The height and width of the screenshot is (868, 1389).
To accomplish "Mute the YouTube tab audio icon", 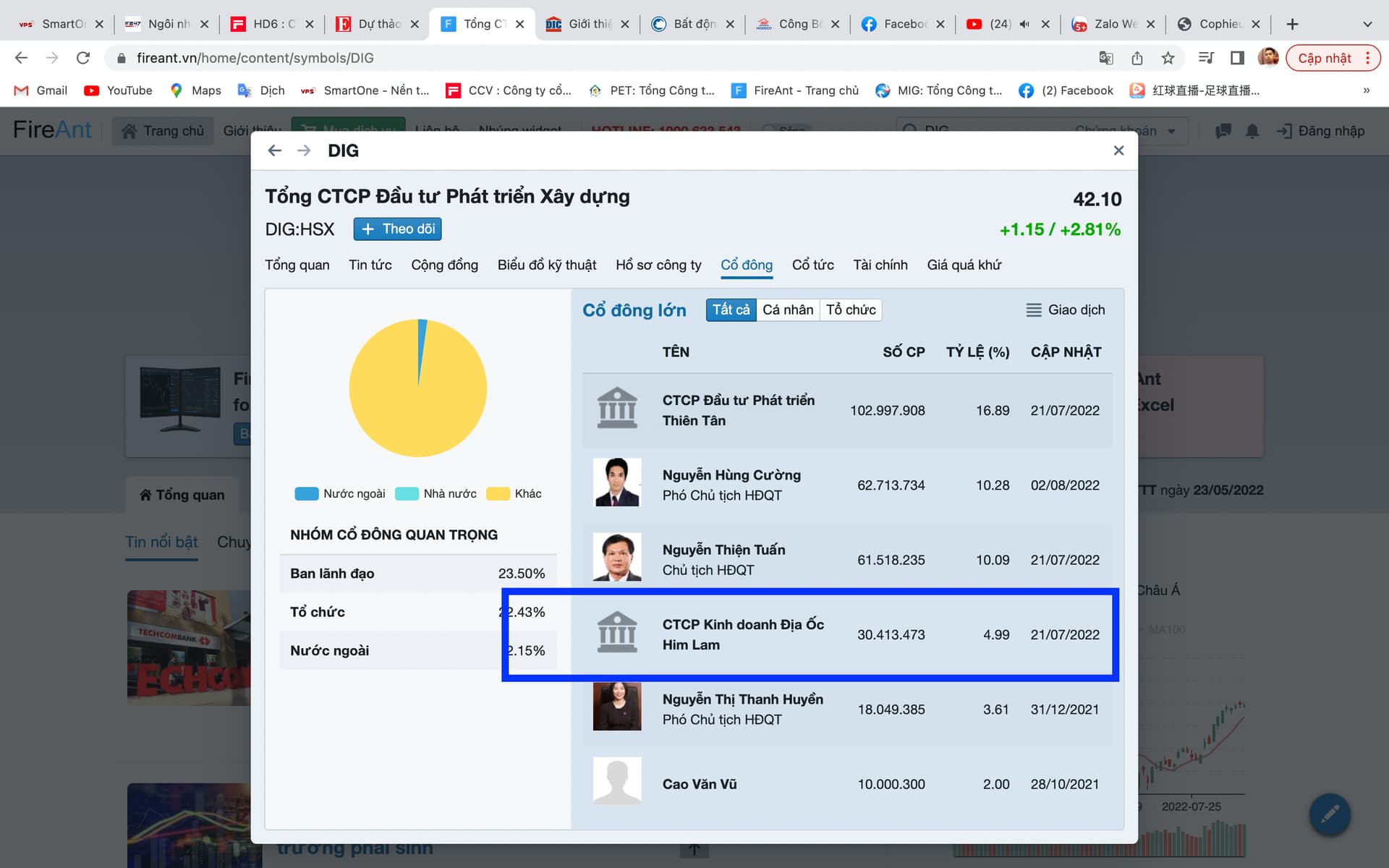I will click(1024, 24).
